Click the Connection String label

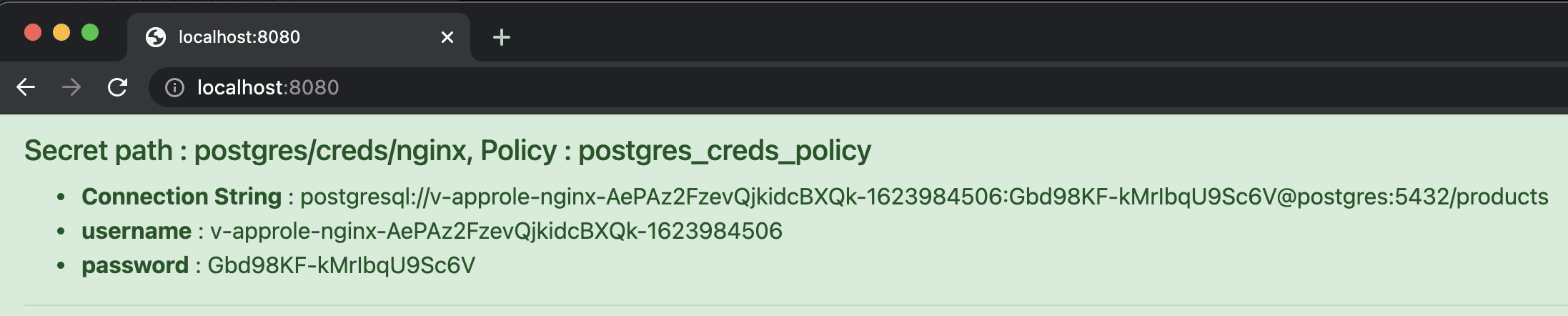[182, 197]
